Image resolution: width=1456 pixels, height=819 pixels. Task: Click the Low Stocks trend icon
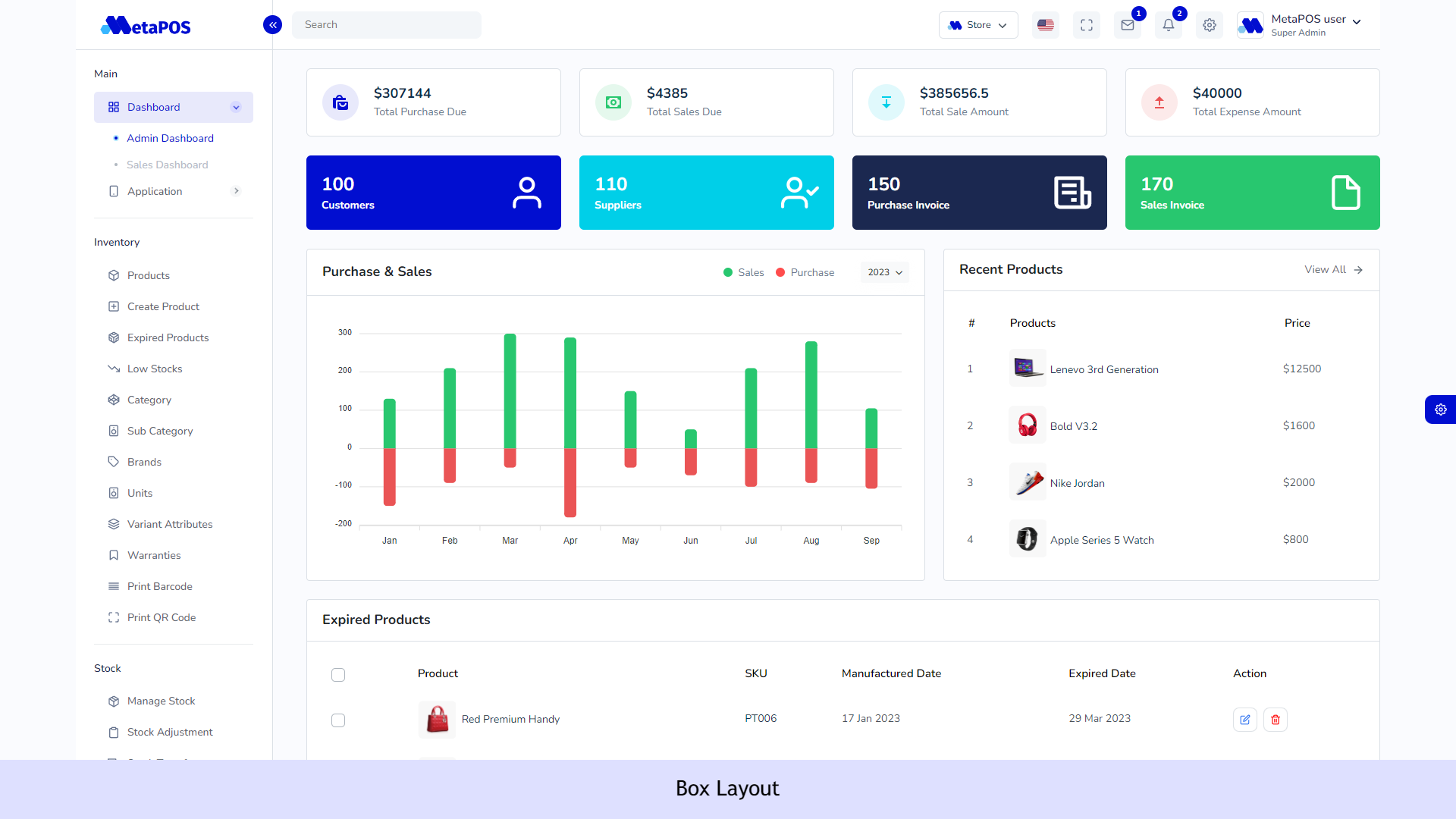[x=114, y=369]
